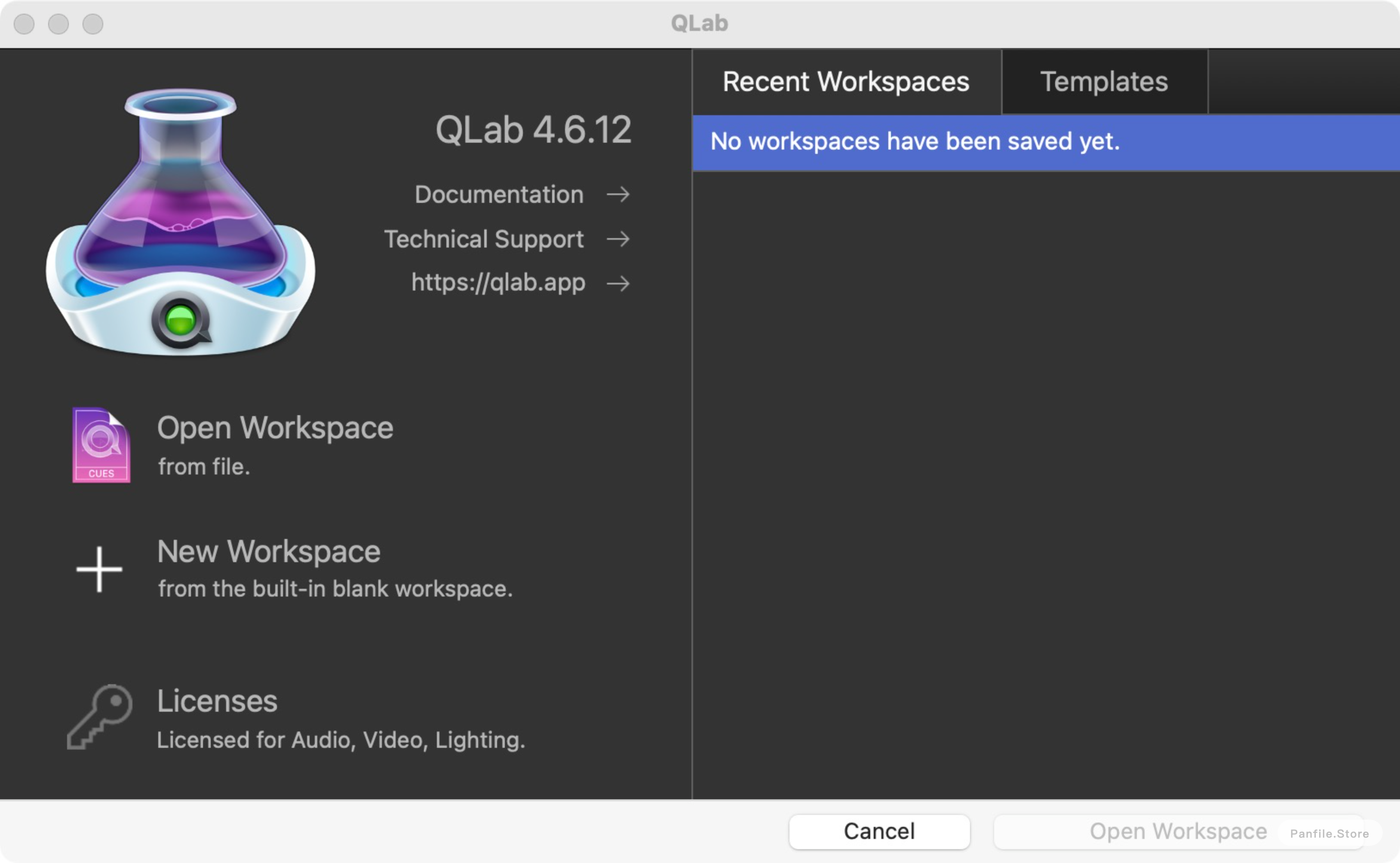Click the arrow next to Documentation

[618, 195]
